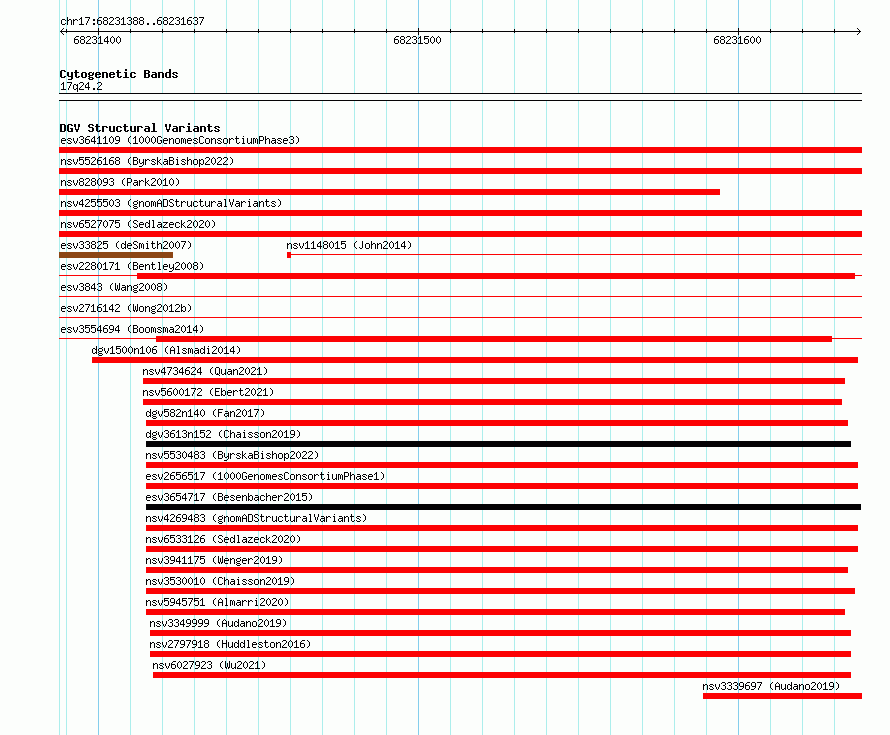
Task: Click the nsv6527075 (Sedlazeck2020) label
Action: [x=138, y=224]
